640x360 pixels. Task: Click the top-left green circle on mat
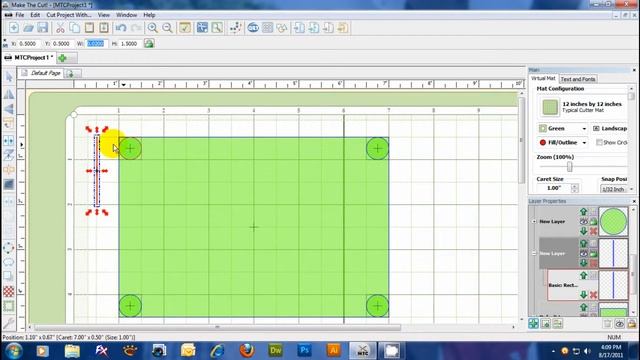130,148
